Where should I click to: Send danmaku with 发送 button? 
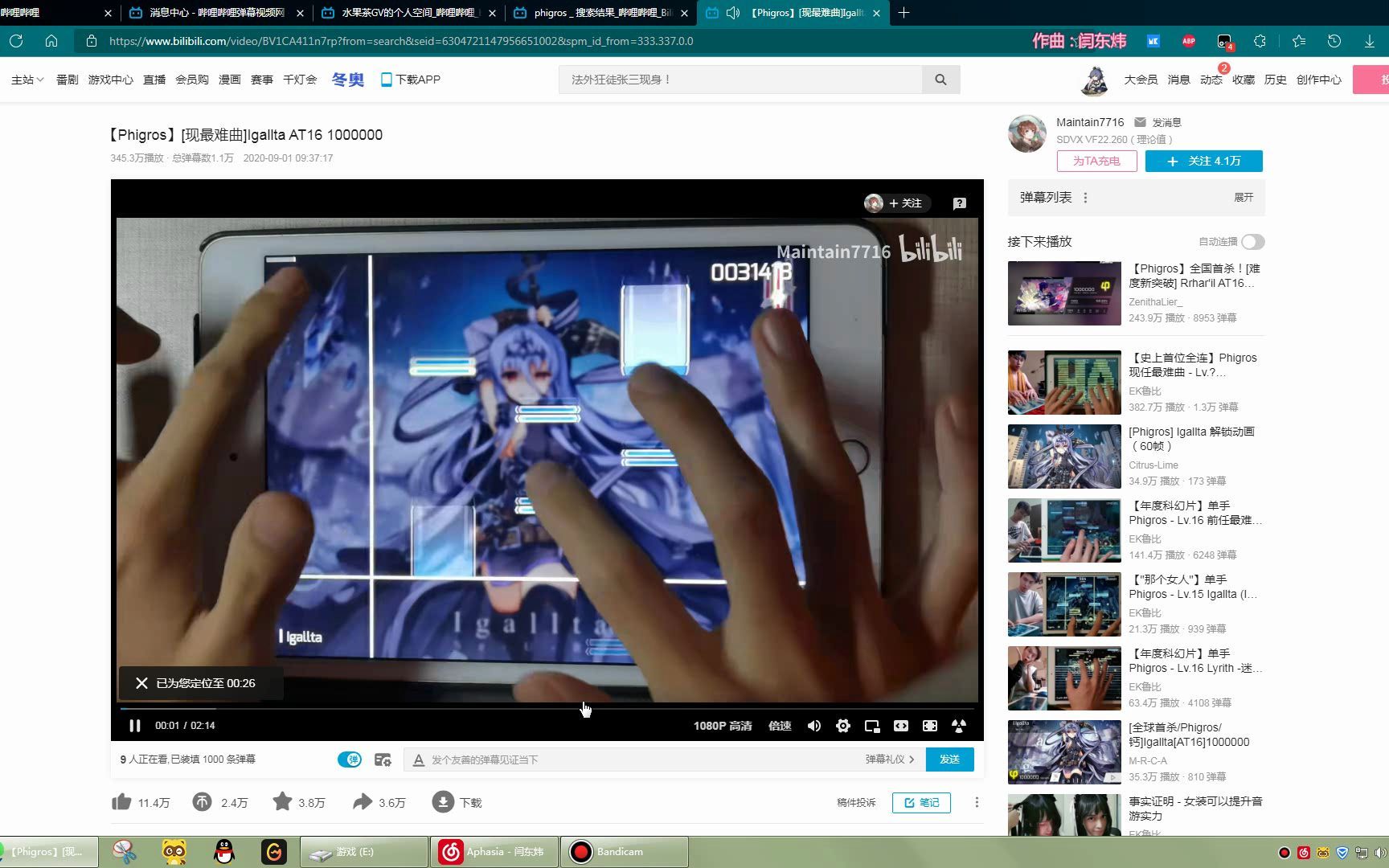(x=949, y=759)
